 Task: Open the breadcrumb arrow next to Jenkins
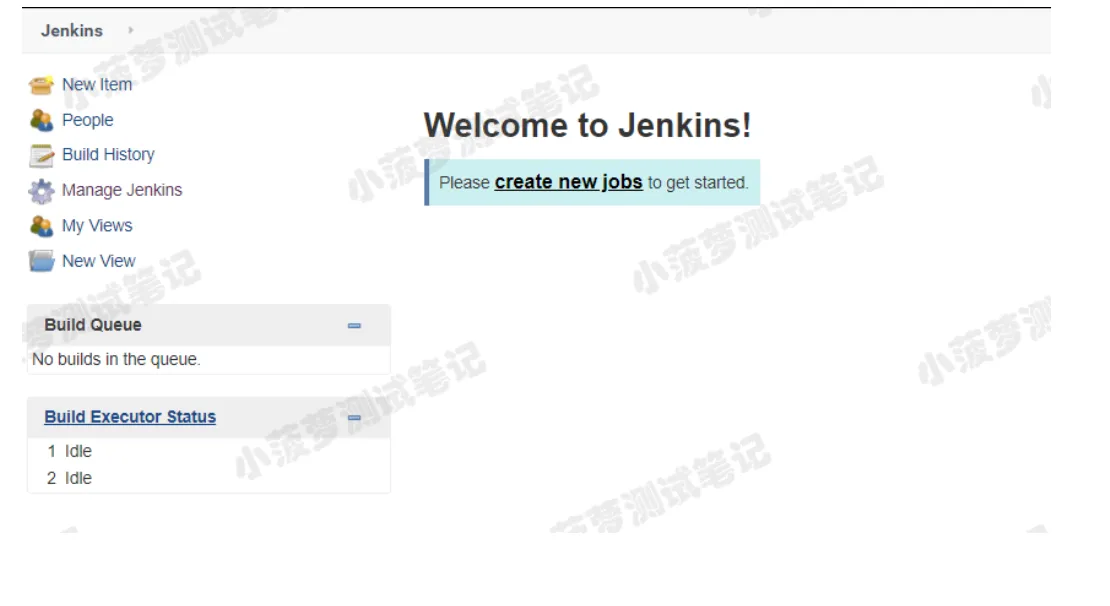[130, 30]
